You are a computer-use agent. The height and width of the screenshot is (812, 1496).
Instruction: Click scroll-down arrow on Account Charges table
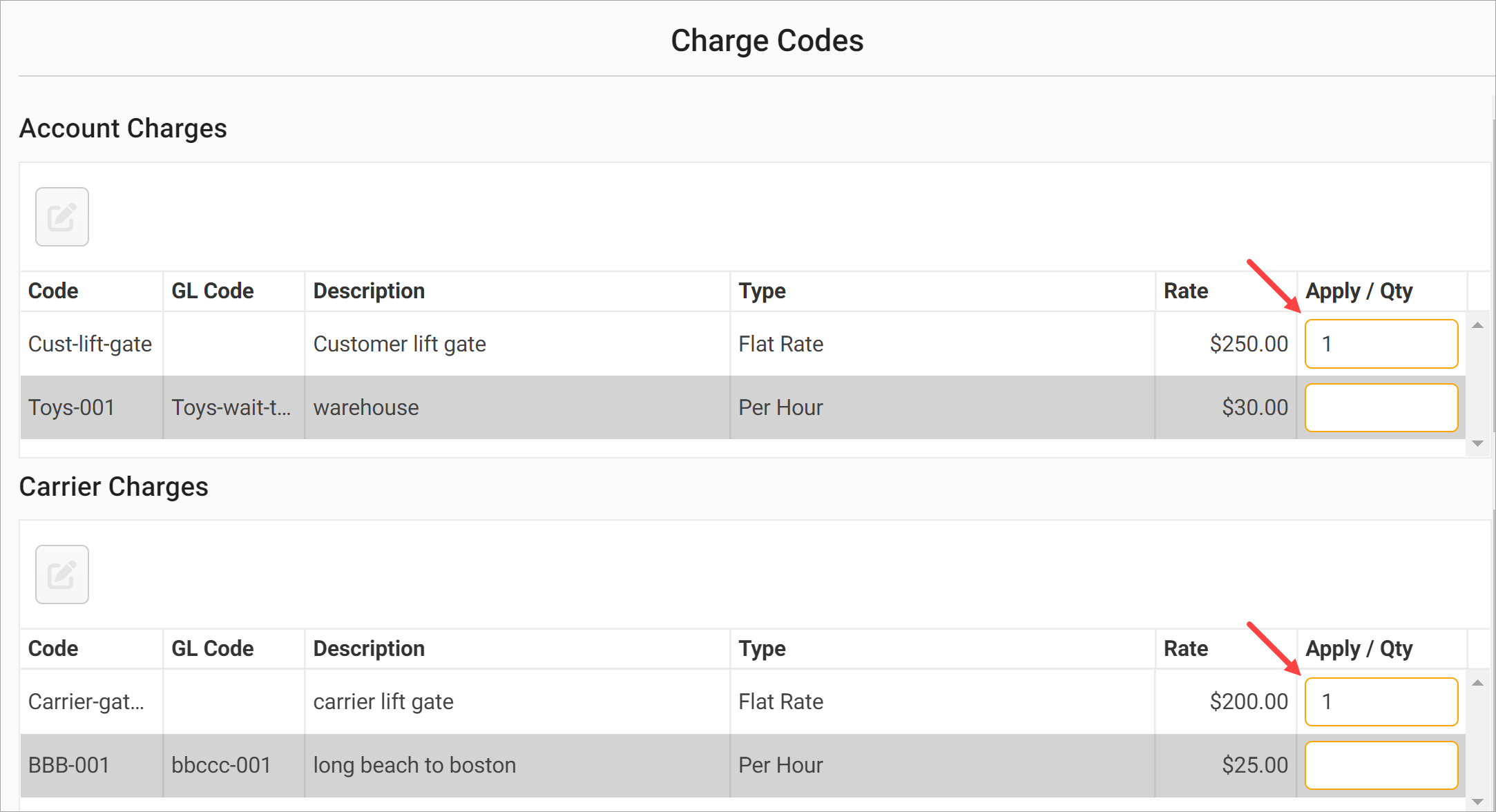click(1477, 443)
